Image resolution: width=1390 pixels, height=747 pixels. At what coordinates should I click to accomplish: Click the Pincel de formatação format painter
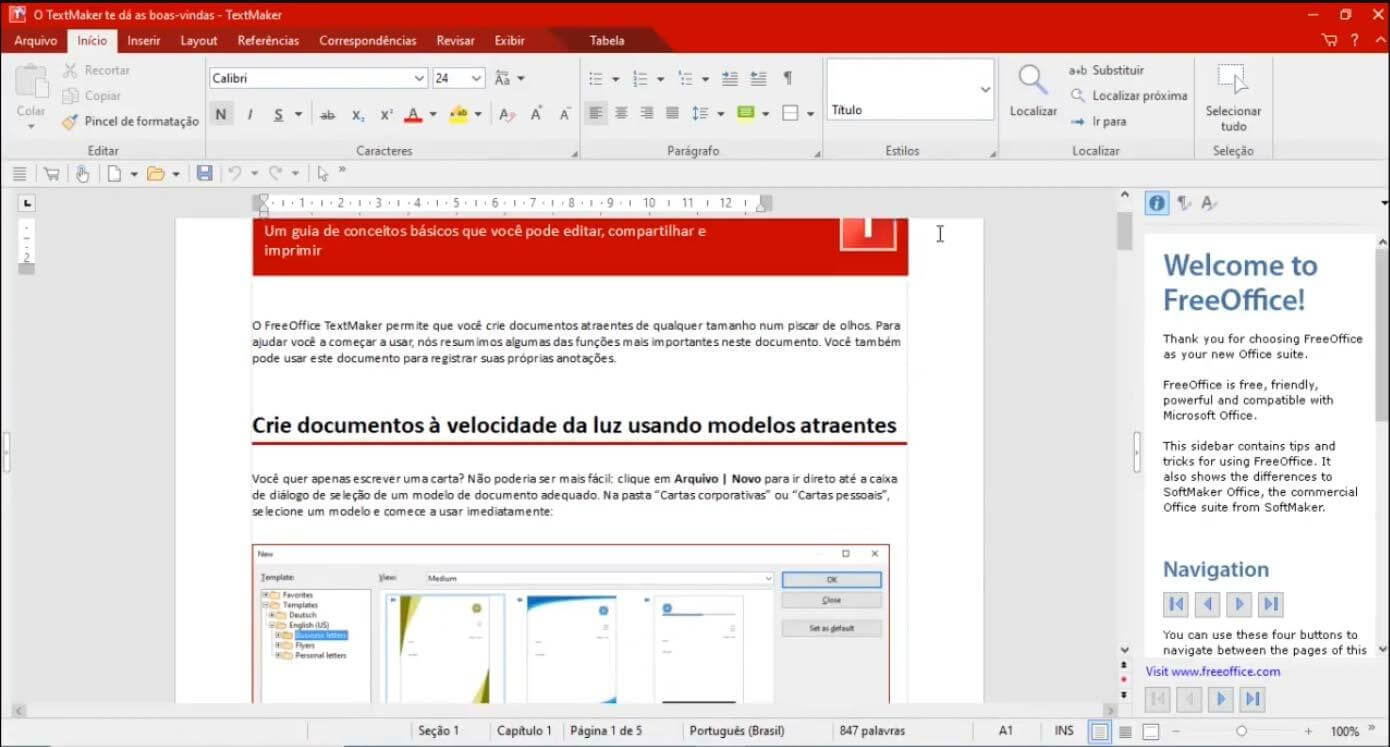[131, 121]
